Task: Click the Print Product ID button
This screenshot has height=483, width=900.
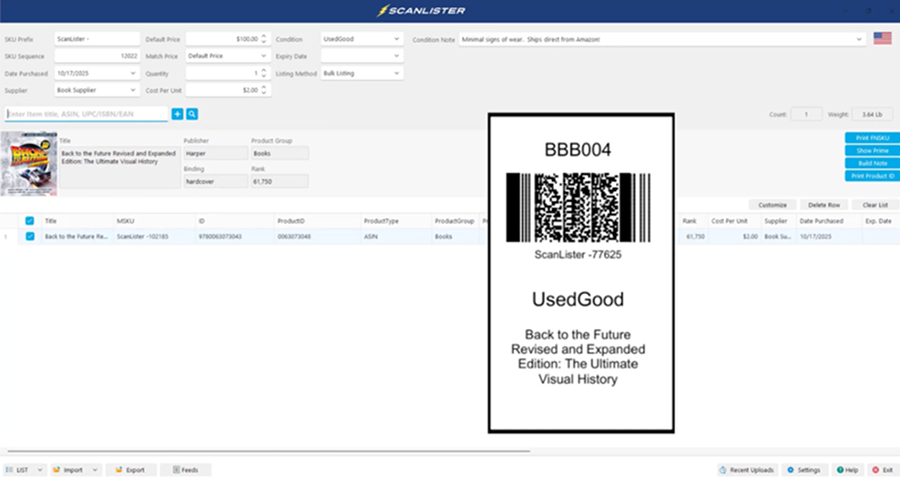Action: (872, 176)
